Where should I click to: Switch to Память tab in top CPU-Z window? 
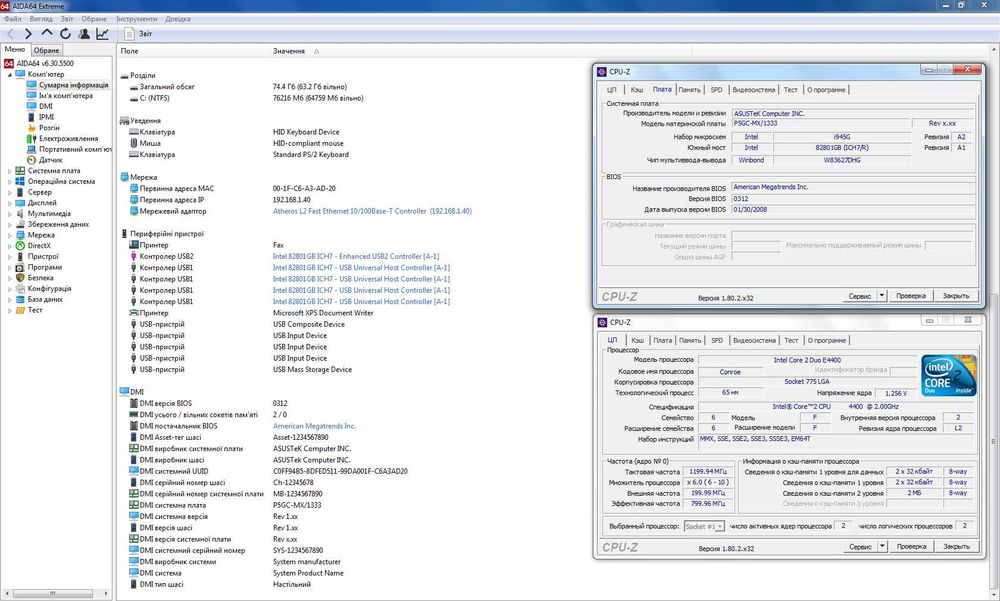(x=689, y=90)
